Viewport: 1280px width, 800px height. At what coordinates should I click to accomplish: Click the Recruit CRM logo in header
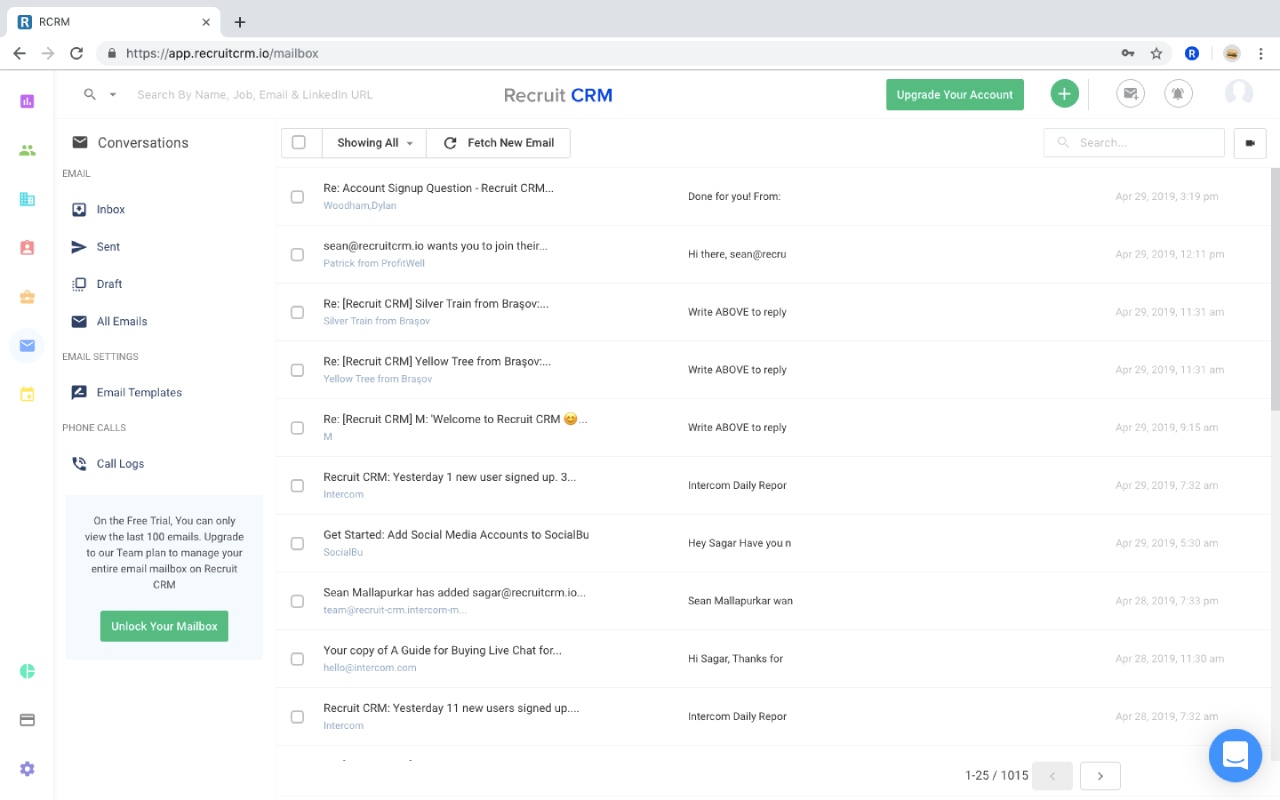tap(558, 95)
